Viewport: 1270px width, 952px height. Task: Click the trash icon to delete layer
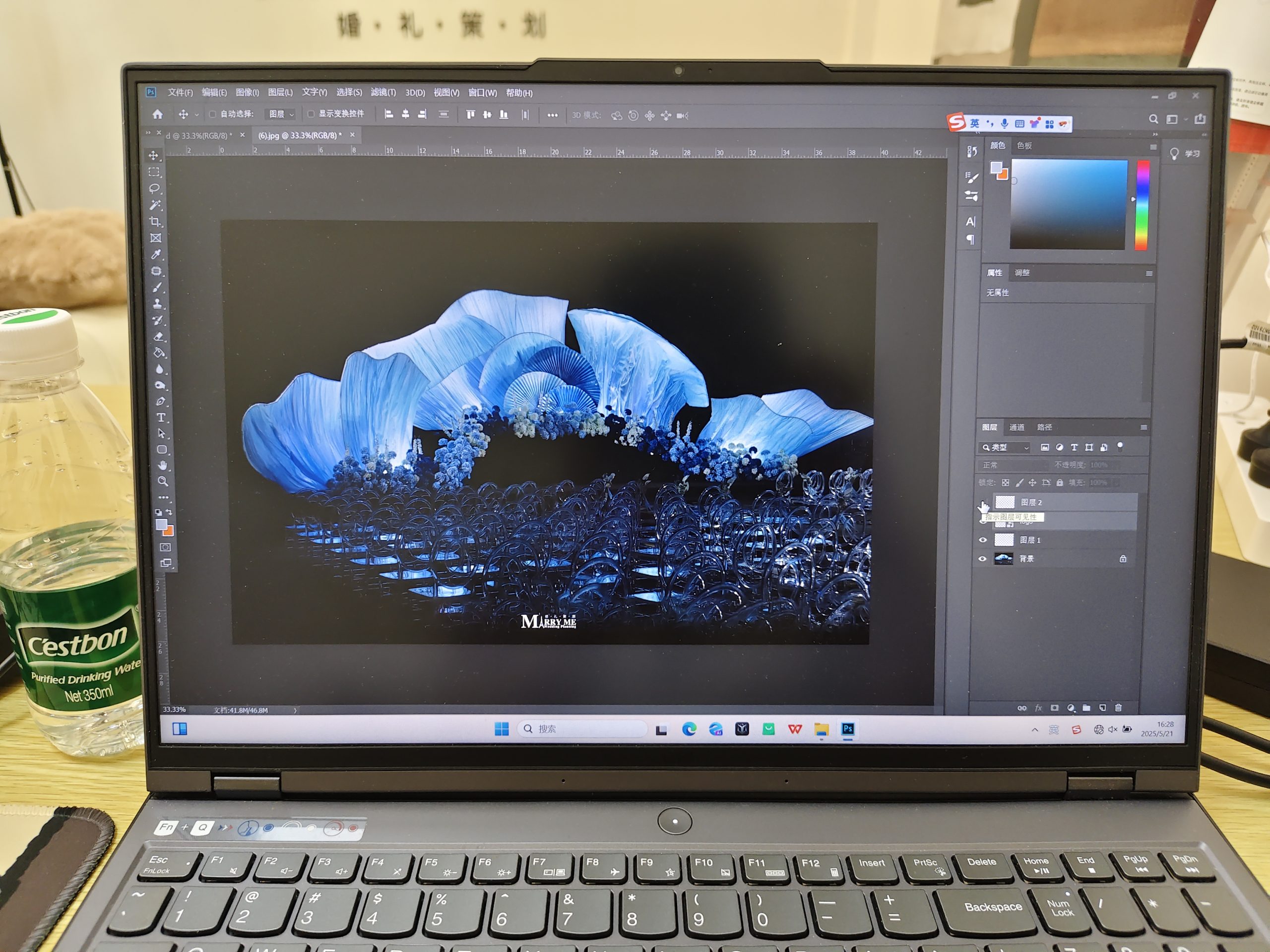(1118, 708)
